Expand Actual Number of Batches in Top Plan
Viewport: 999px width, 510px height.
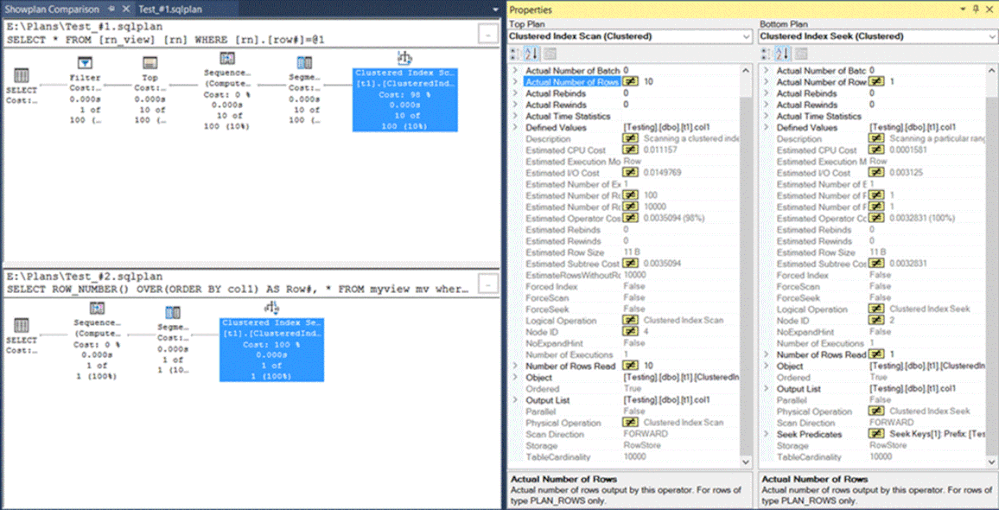click(515, 70)
